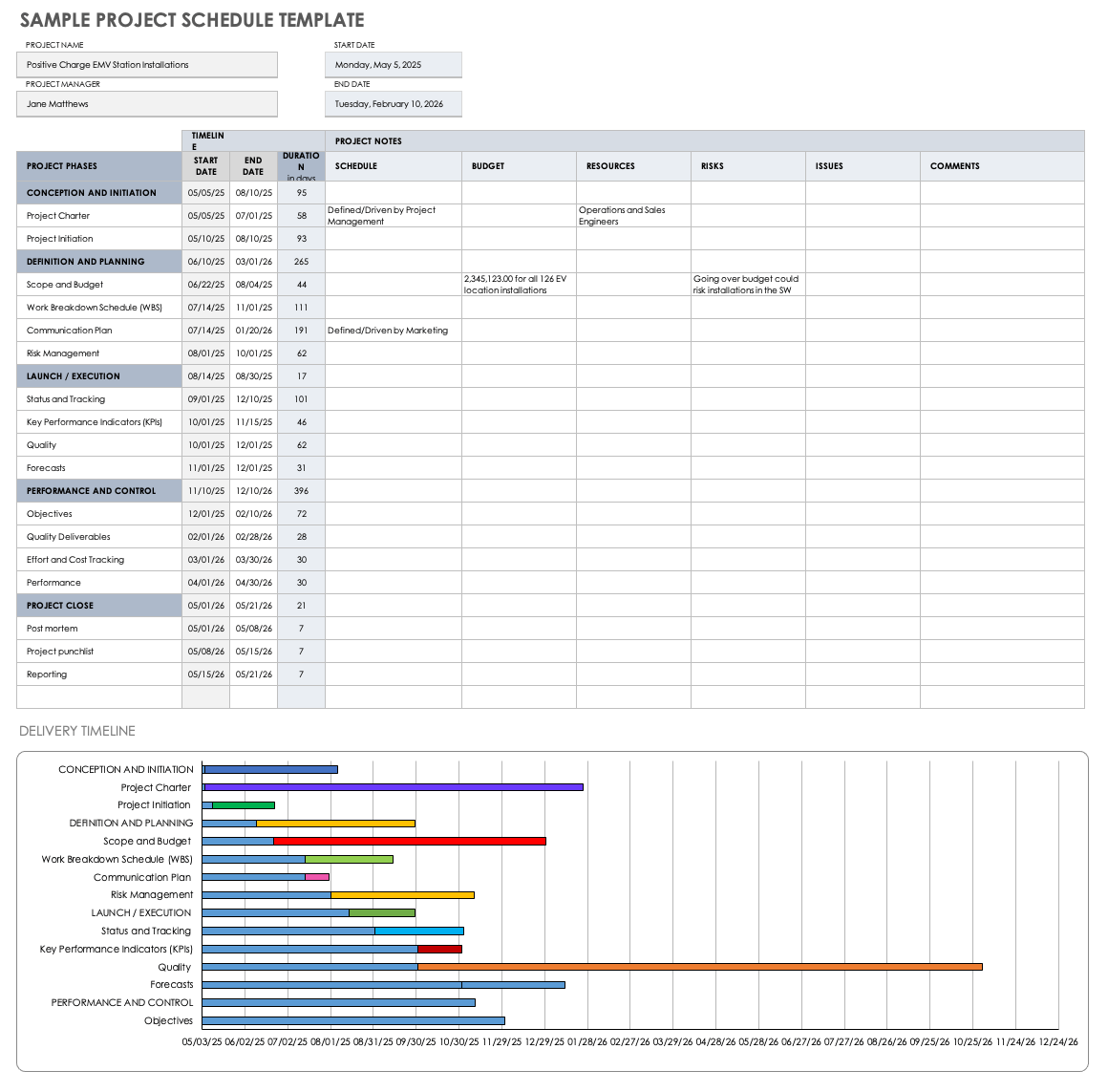Click the Reporting row end date cell
1108x1092 pixels.
252,674
